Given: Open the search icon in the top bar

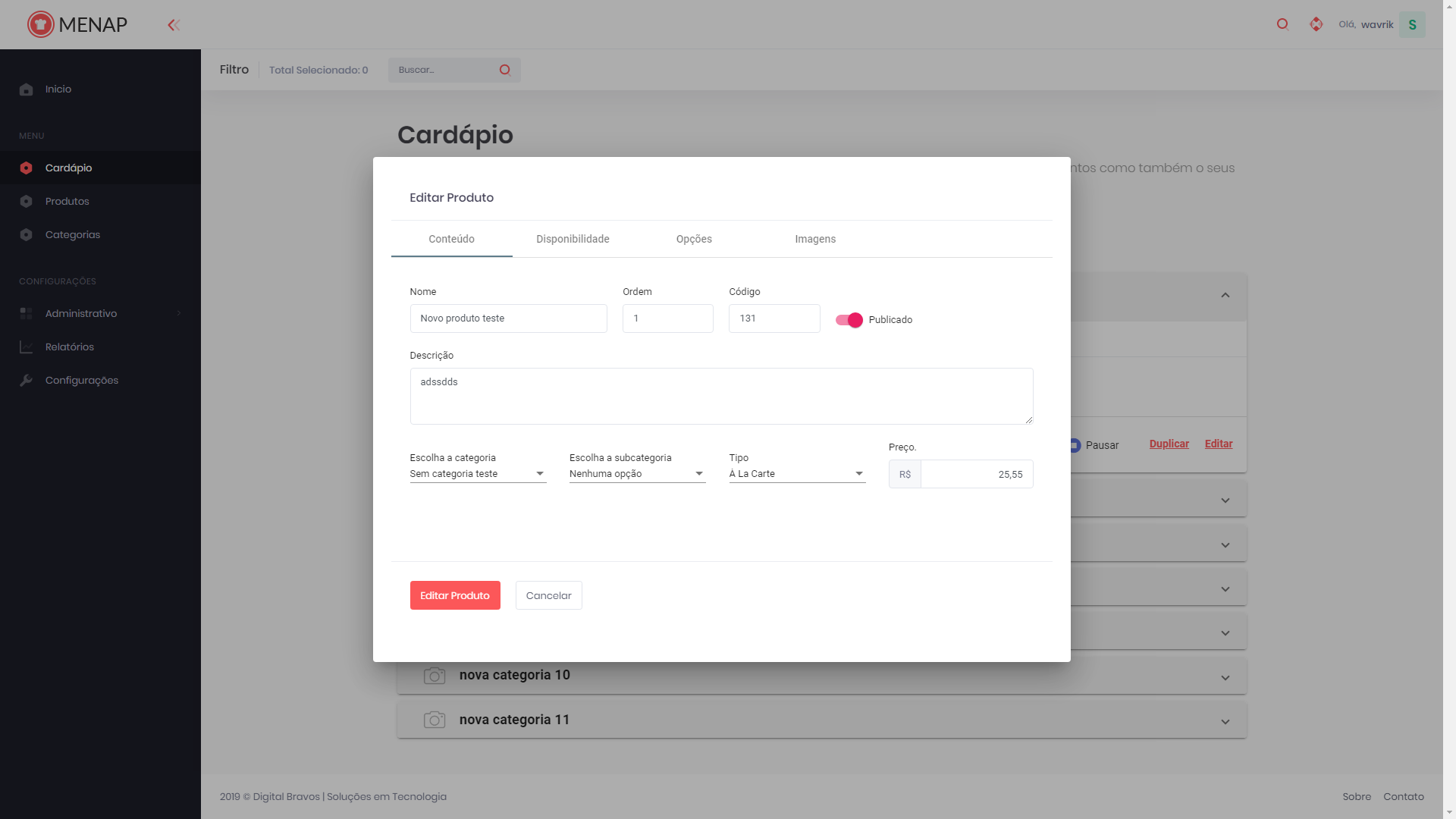Looking at the screenshot, I should [1282, 24].
